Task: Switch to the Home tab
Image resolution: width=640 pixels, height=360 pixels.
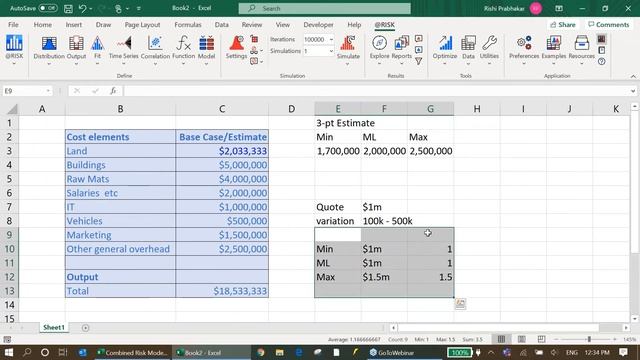Action: 42,24
